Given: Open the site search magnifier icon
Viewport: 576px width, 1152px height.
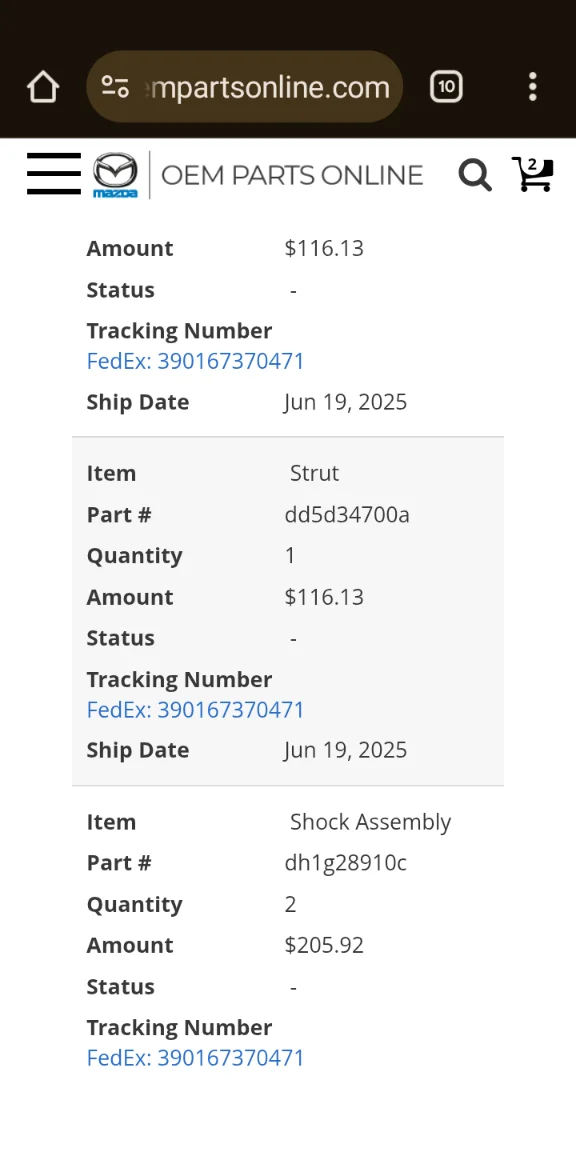Looking at the screenshot, I should [x=475, y=175].
